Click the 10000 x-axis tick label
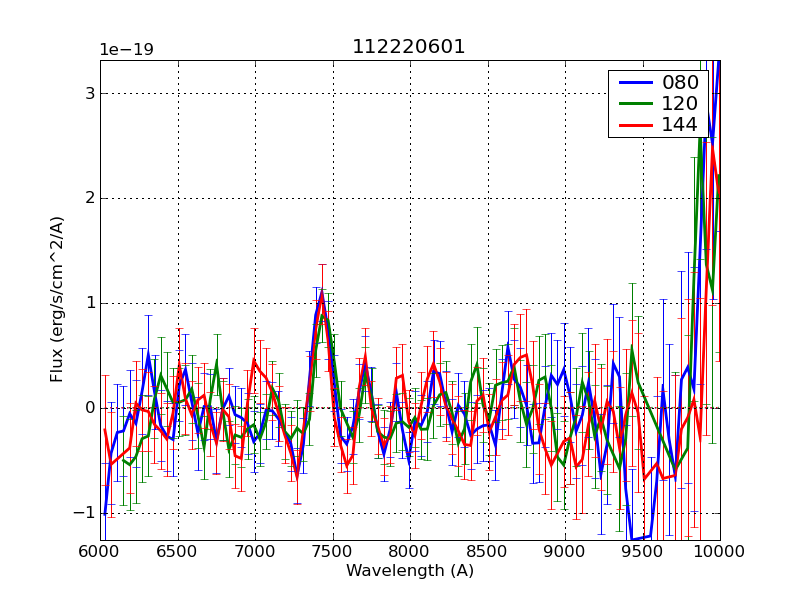The height and width of the screenshot is (600, 800). (x=719, y=551)
